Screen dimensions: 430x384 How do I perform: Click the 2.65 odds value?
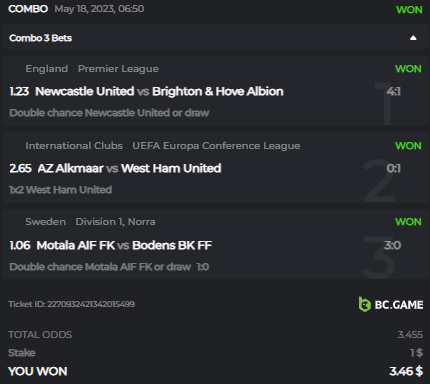tap(20, 168)
